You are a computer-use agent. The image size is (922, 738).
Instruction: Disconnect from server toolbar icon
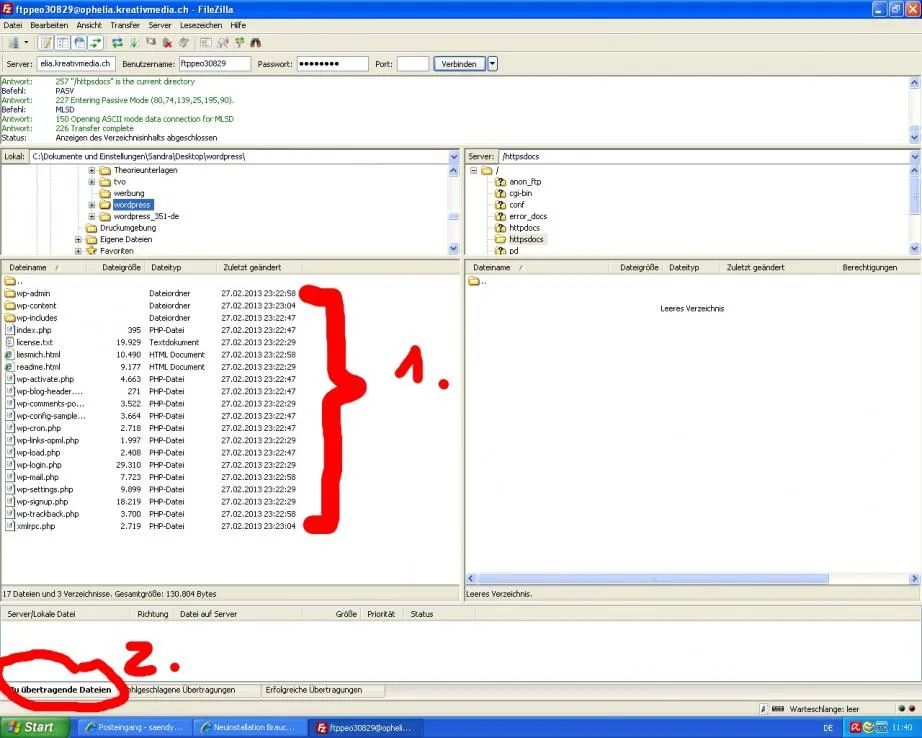168,42
